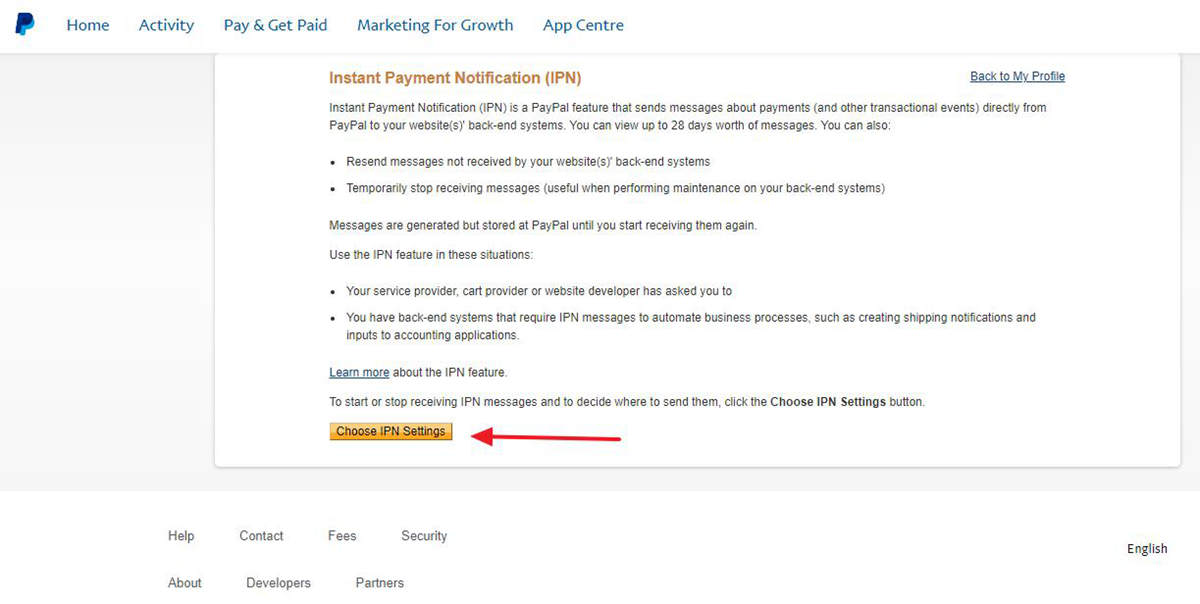Open the Back to My Profile link
The image size is (1200, 604).
click(1017, 76)
